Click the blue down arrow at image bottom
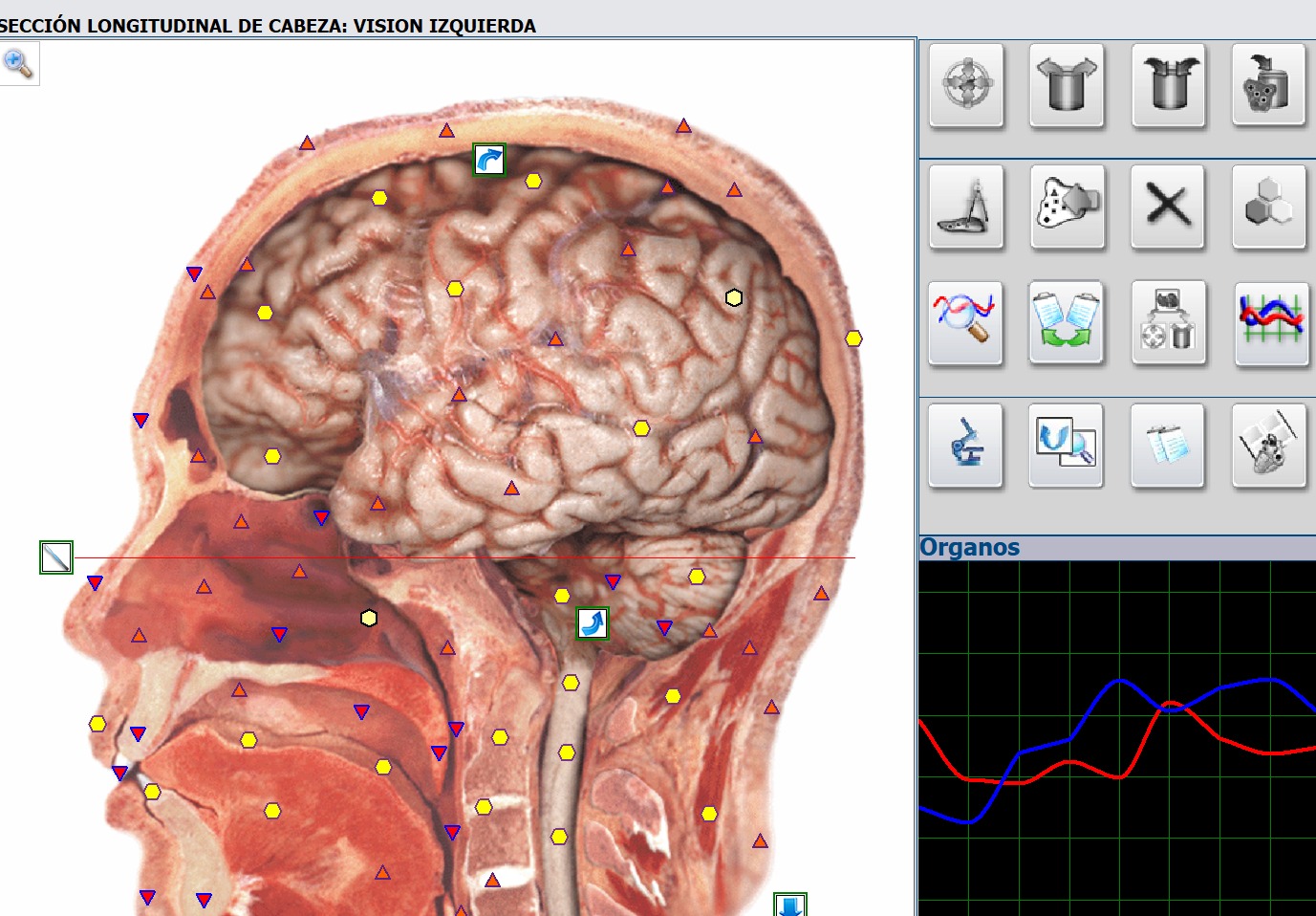The image size is (1316, 916). (790, 905)
